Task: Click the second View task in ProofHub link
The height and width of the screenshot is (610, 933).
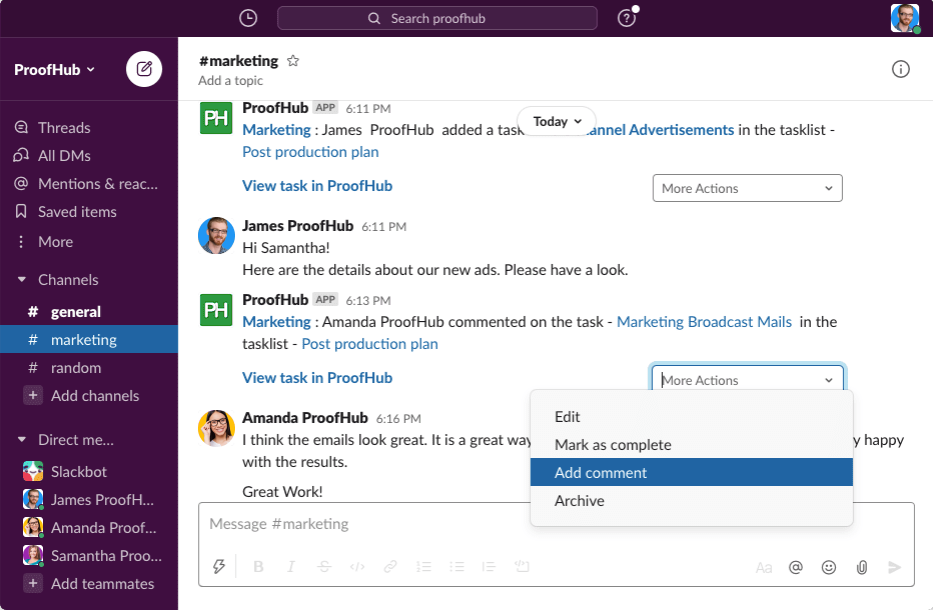Action: [x=317, y=377]
